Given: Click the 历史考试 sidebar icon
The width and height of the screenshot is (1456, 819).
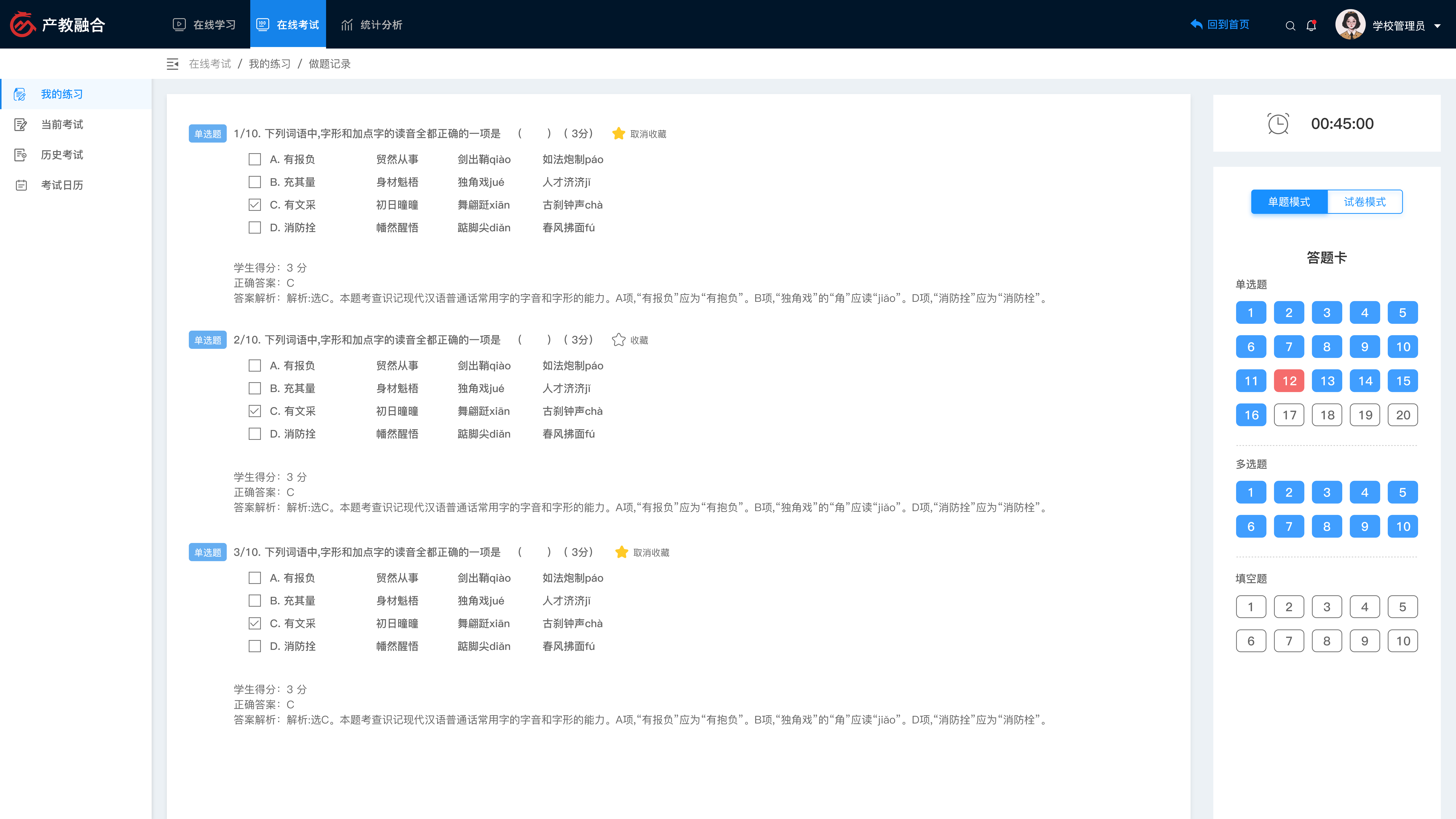Looking at the screenshot, I should [20, 155].
